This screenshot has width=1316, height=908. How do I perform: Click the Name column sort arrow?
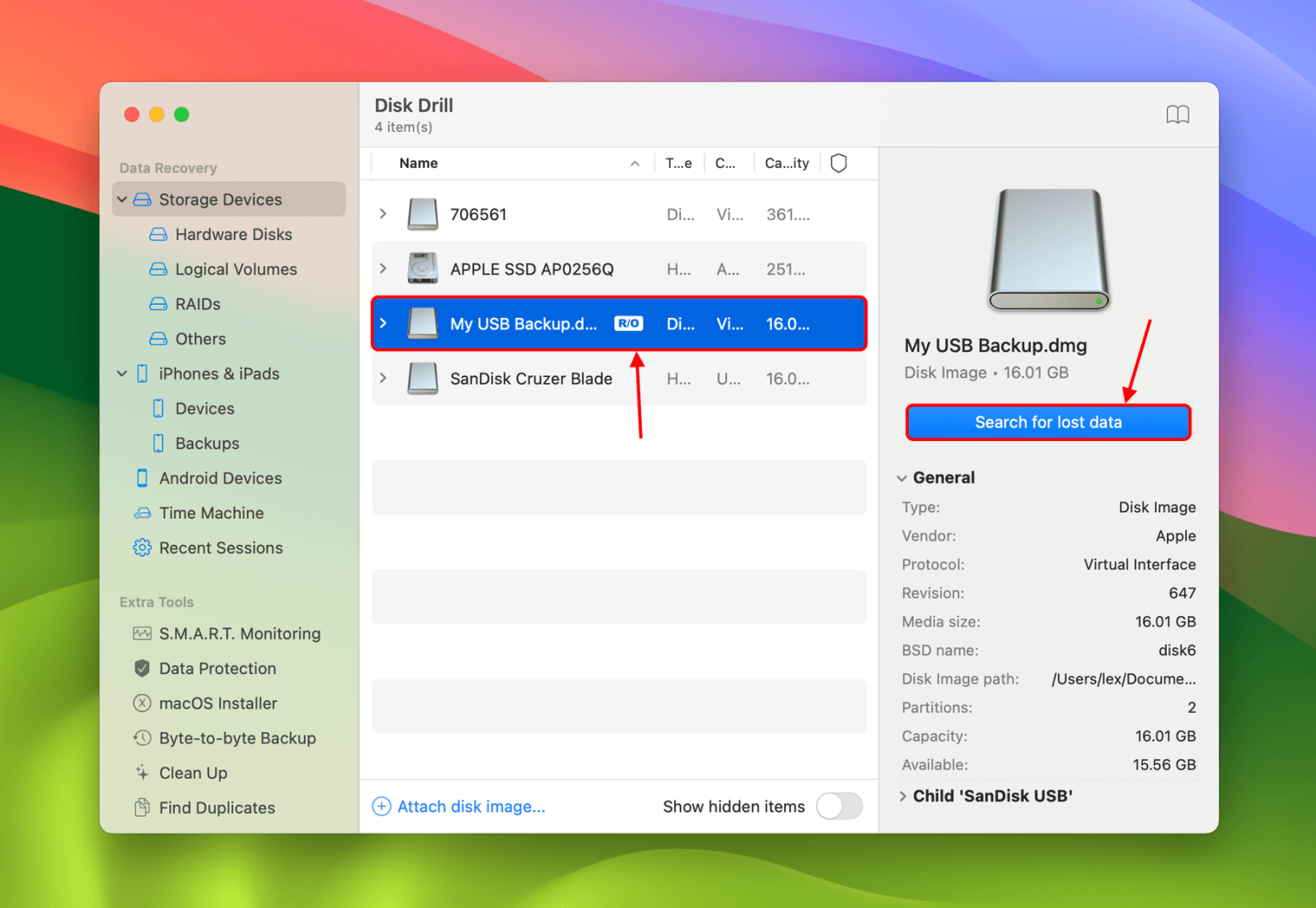pyautogui.click(x=634, y=163)
